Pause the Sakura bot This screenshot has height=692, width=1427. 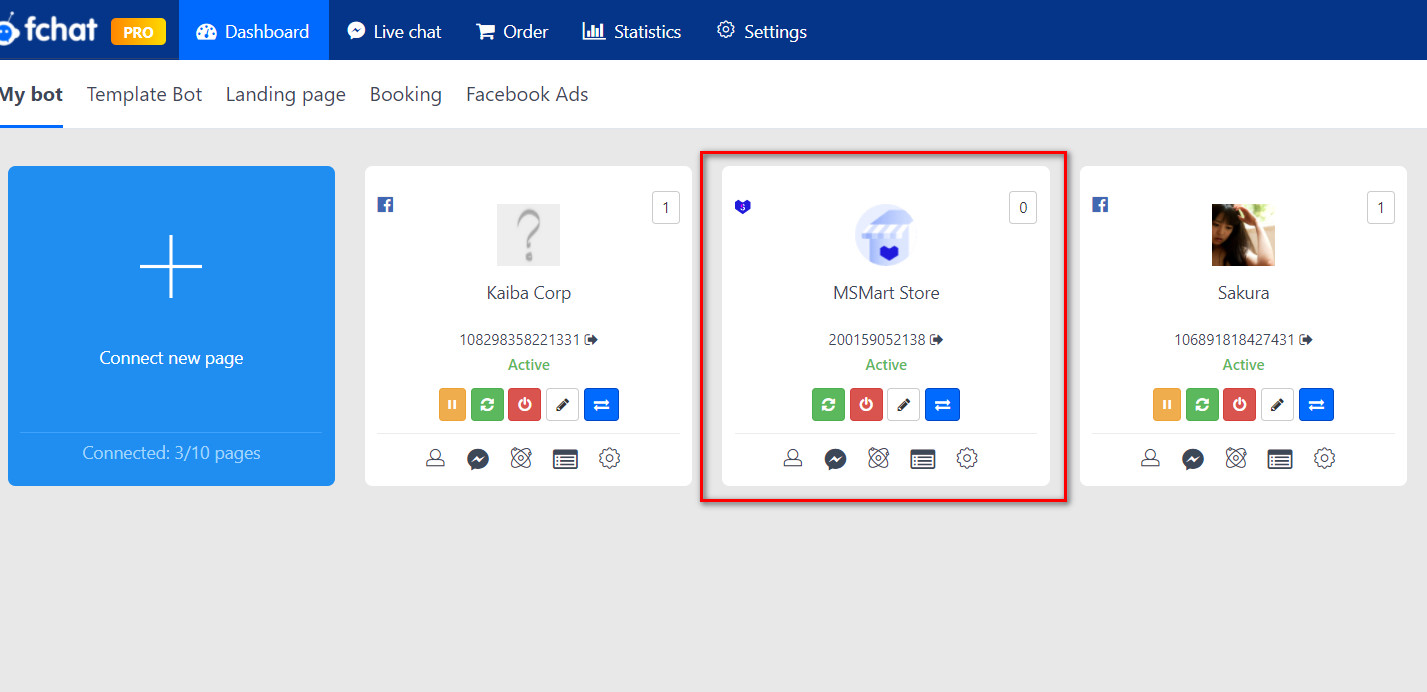click(x=1167, y=404)
